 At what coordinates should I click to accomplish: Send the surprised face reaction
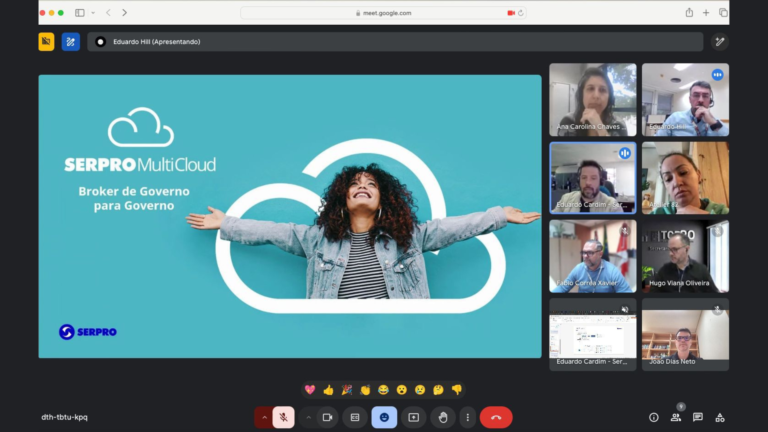(x=402, y=390)
